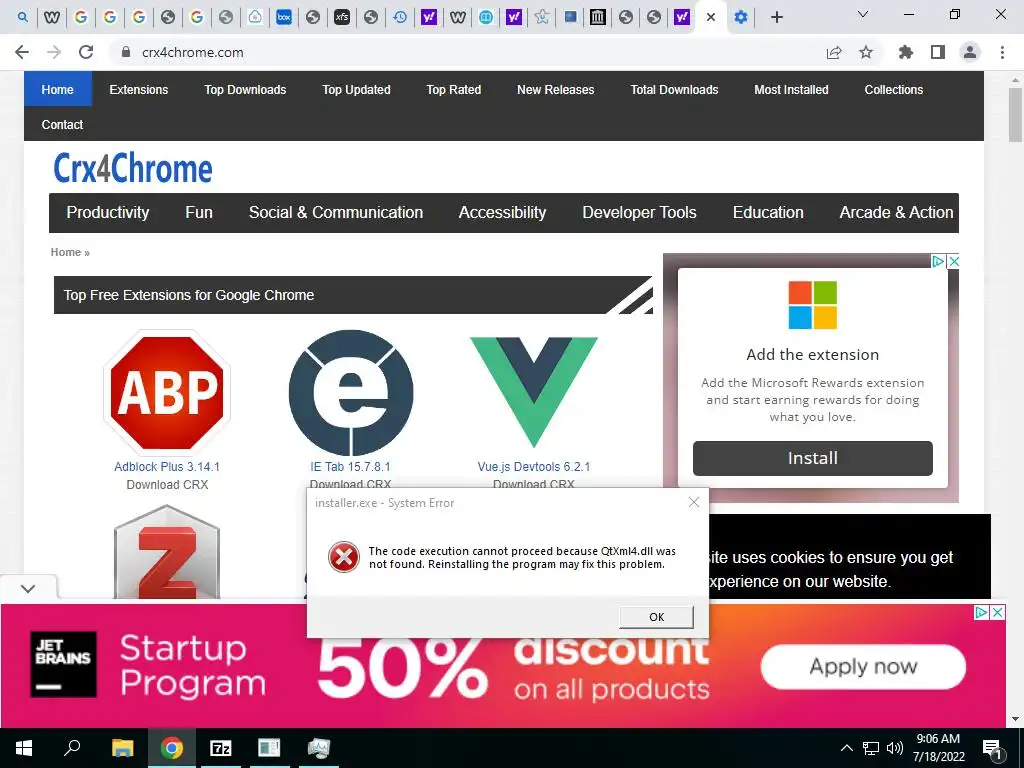Bookmark this page with the star icon
1024x768 pixels.
pyautogui.click(x=866, y=52)
